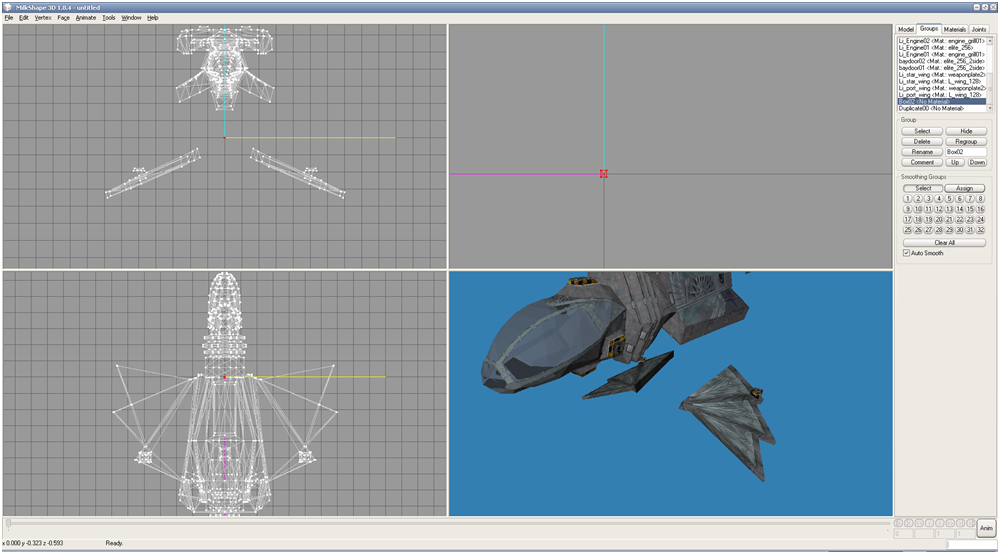The image size is (1000, 554).
Task: Move group down with Down button
Action: point(976,163)
